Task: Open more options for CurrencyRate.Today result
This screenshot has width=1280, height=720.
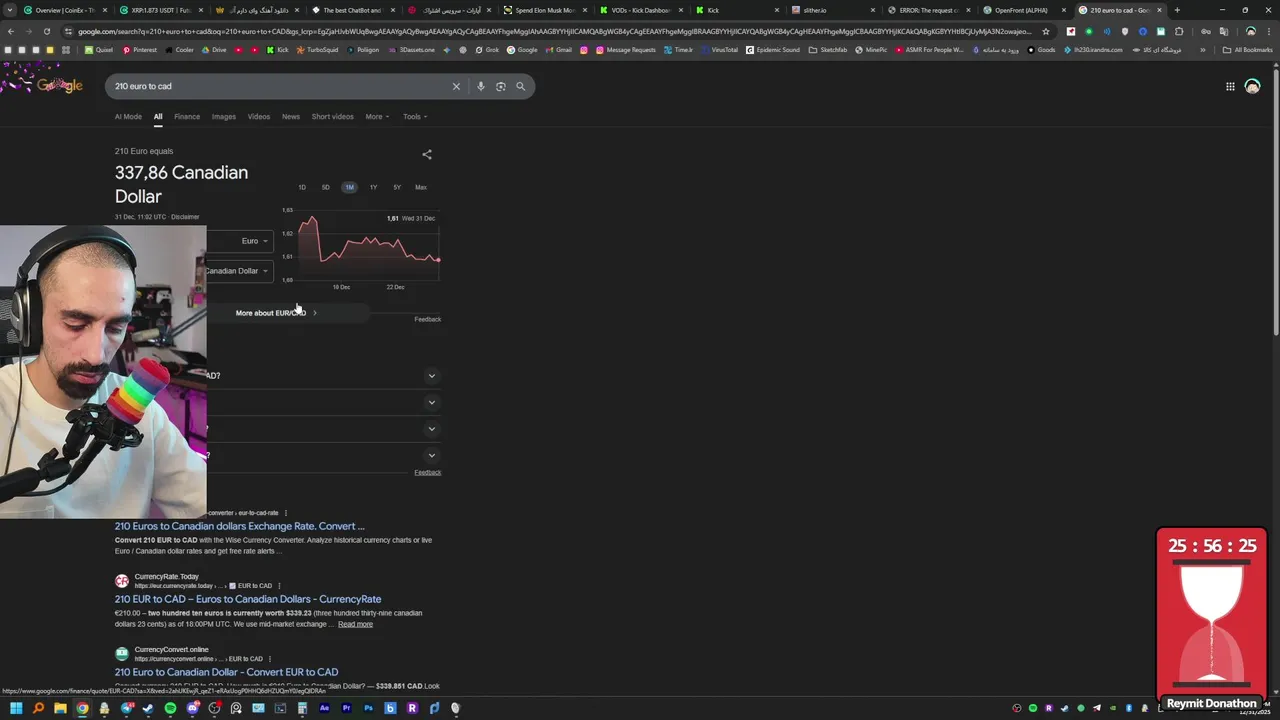Action: click(x=277, y=586)
